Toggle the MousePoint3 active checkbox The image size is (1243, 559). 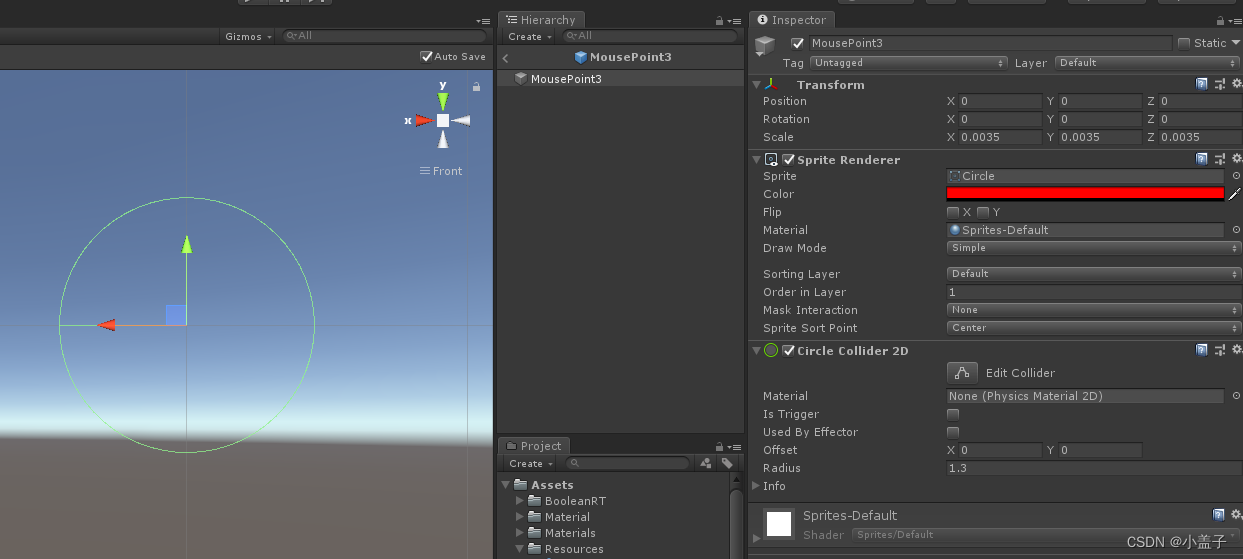tap(797, 43)
